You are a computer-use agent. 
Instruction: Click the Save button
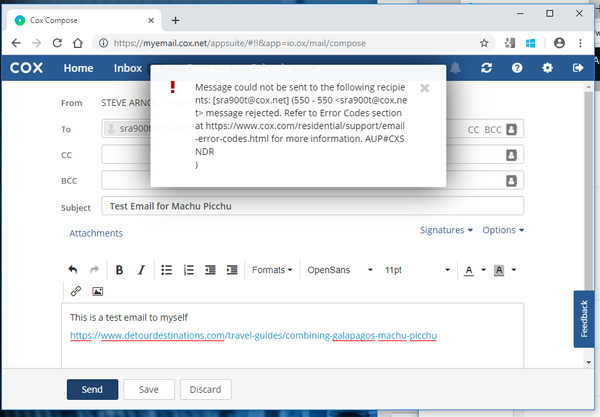[x=149, y=389]
